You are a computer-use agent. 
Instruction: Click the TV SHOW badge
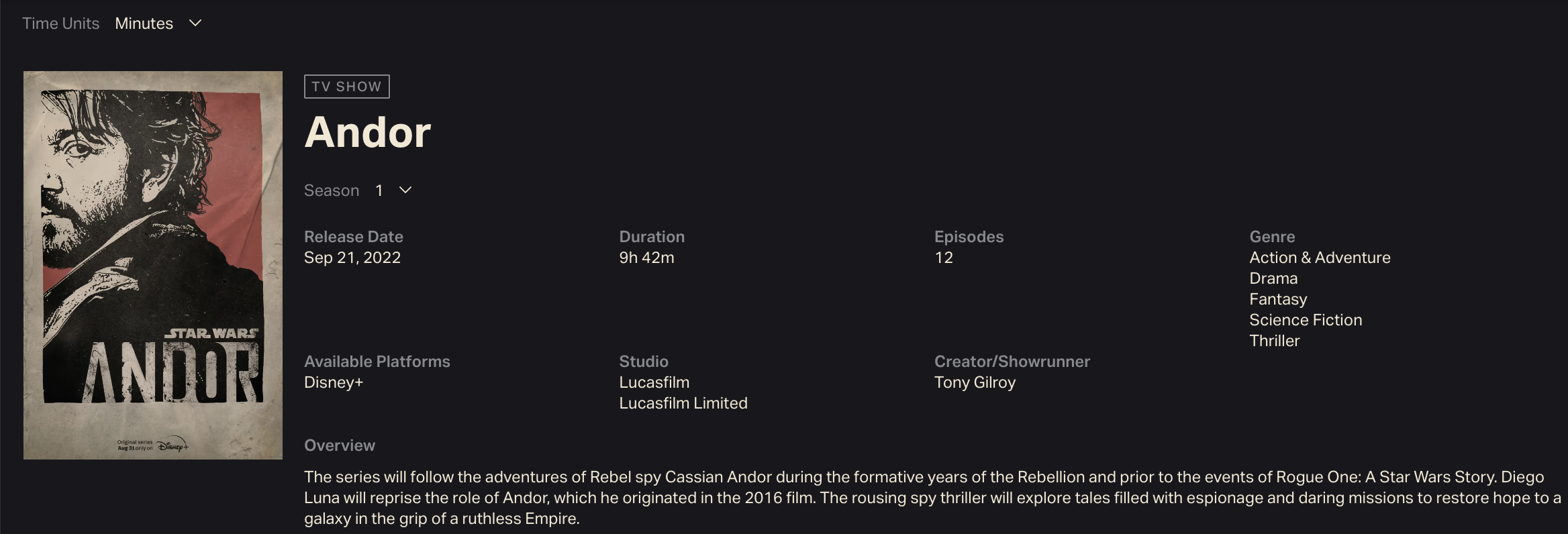(346, 87)
